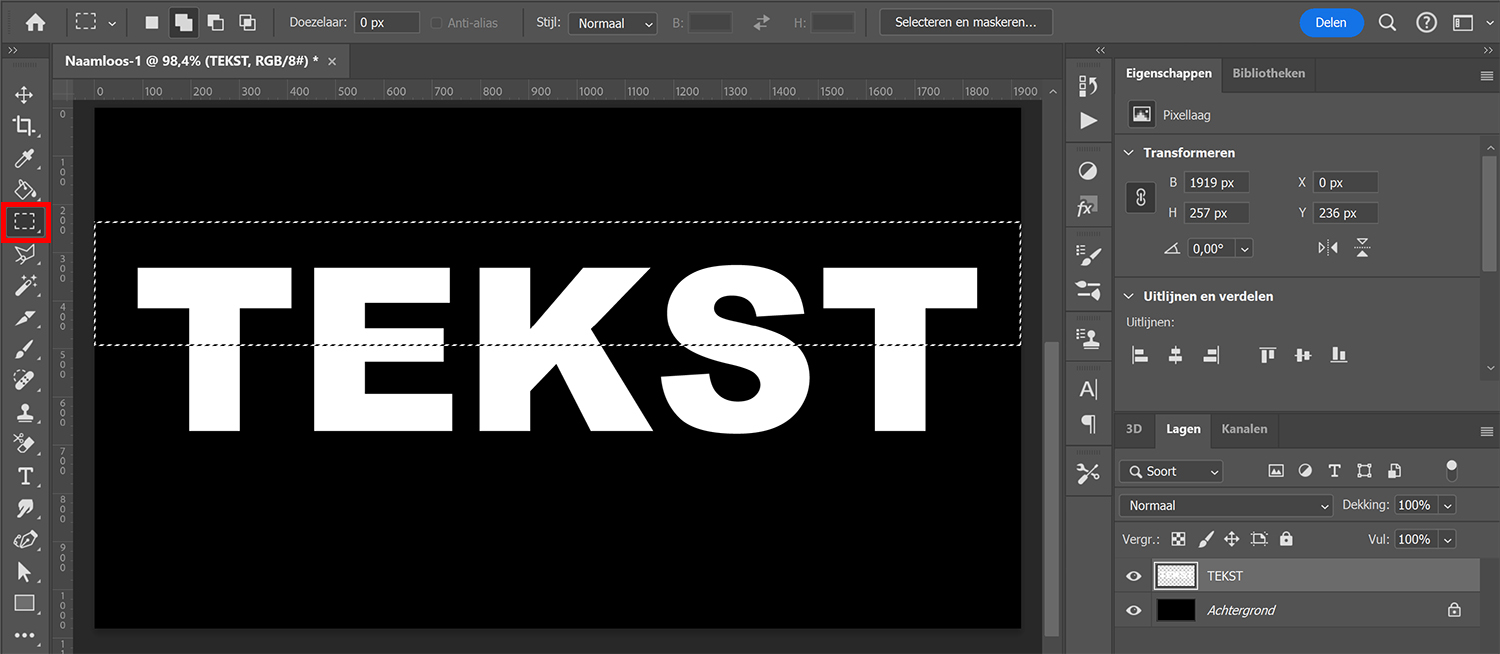Select the Brush tool
Screen dimensions: 1500x654
(24, 349)
